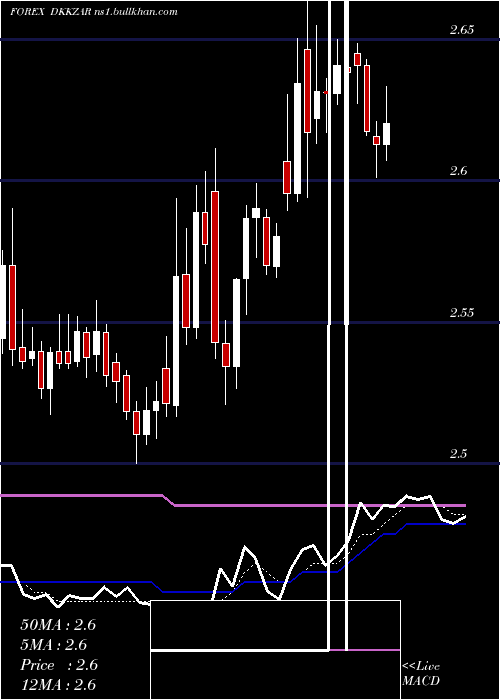This screenshot has width=500, height=700.
Task: Click the FOREX DKKZAR chart title
Action: (x=94, y=11)
